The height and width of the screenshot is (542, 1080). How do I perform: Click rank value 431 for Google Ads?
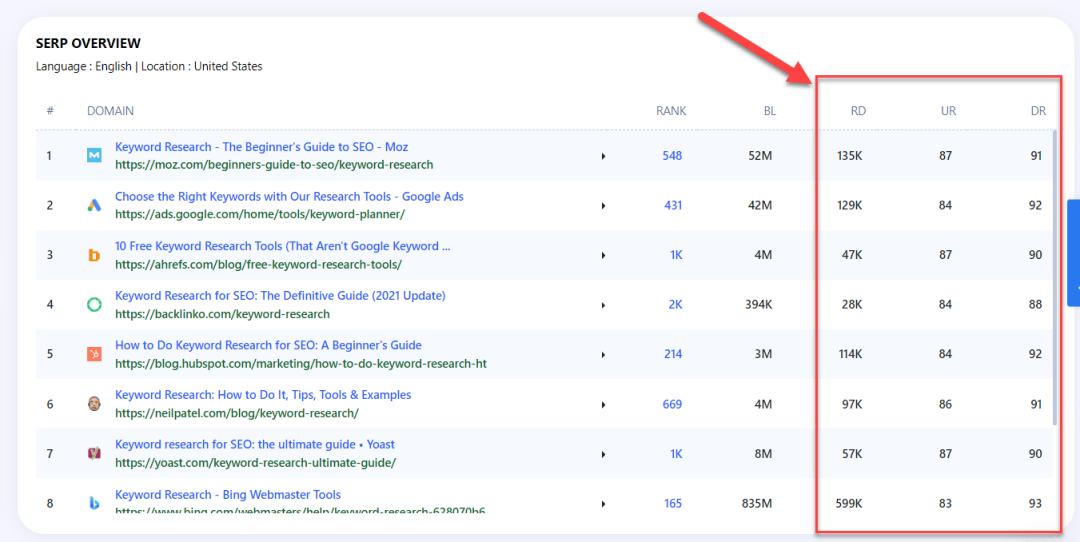coord(673,205)
